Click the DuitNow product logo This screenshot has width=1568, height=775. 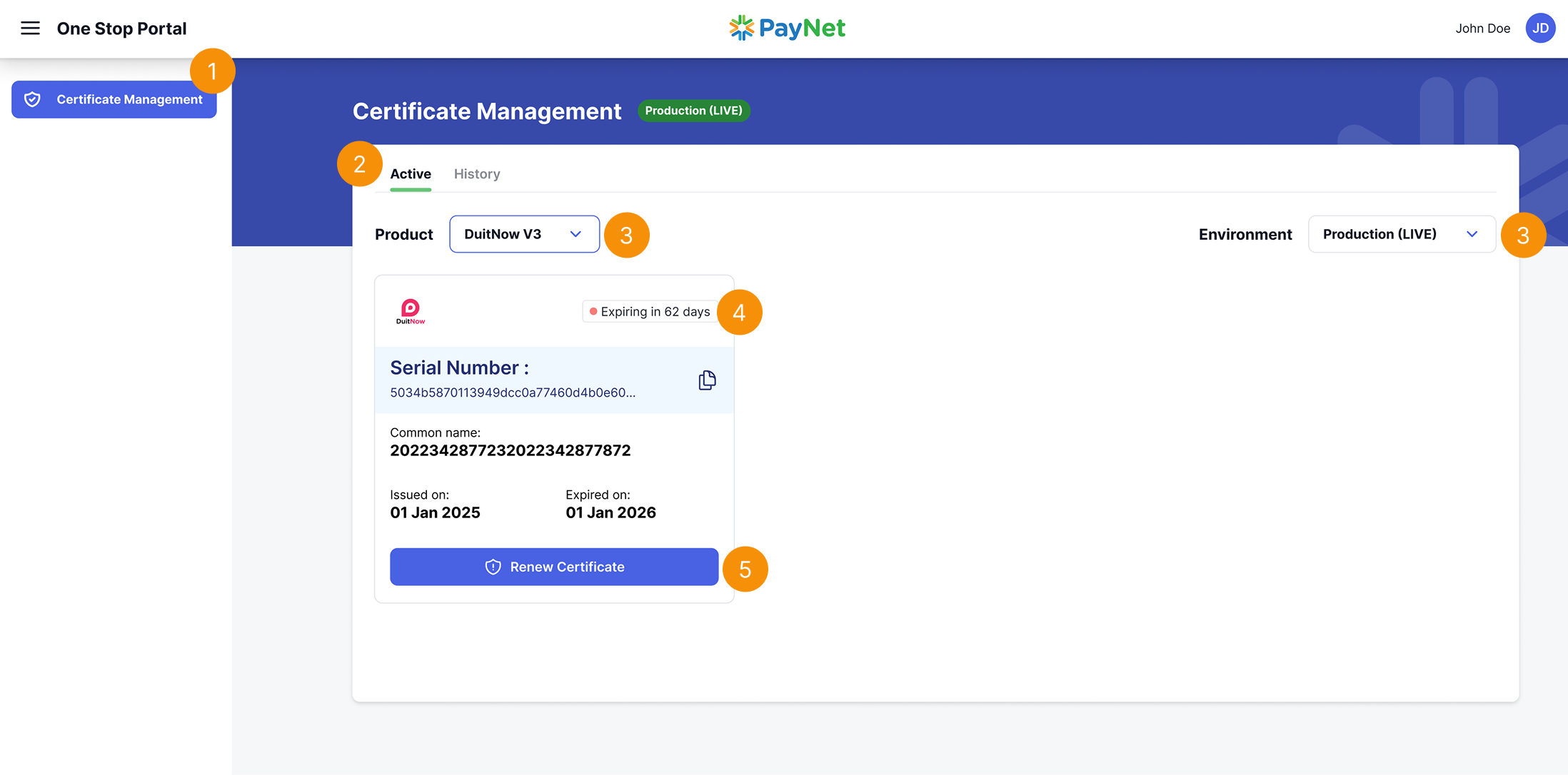pyautogui.click(x=411, y=311)
